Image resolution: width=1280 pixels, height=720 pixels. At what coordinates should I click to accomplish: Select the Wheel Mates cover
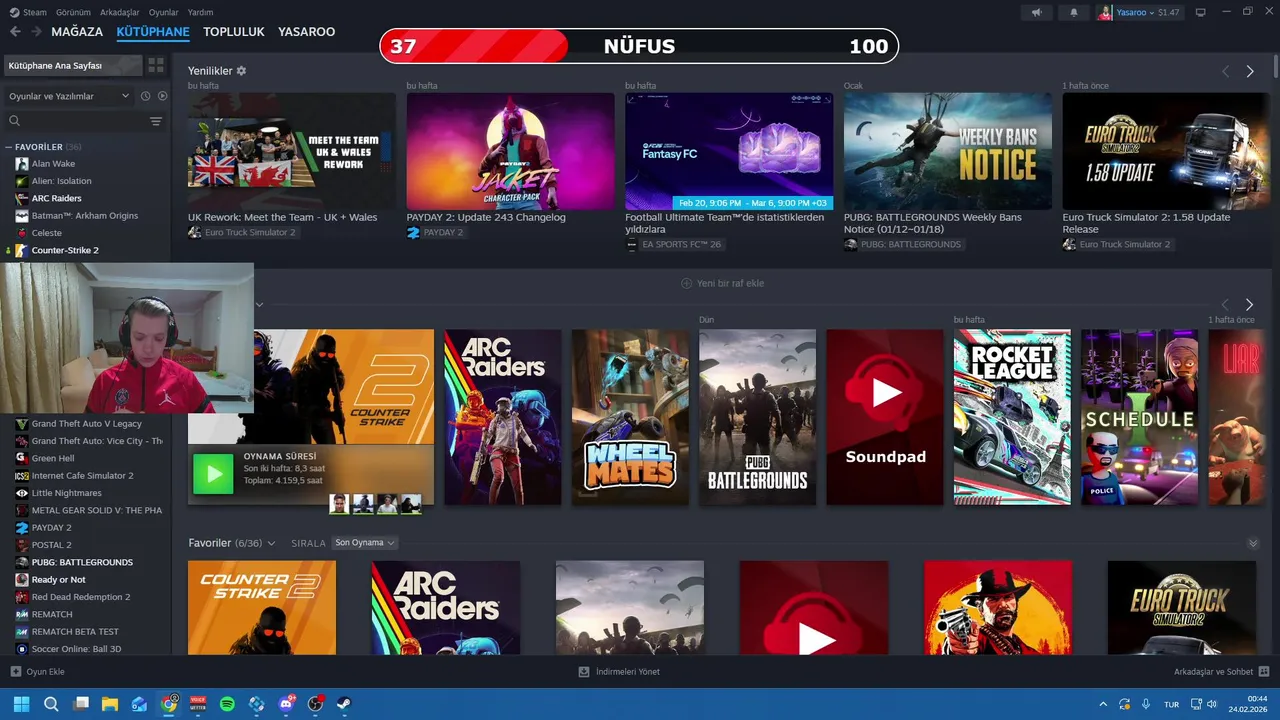click(x=630, y=417)
